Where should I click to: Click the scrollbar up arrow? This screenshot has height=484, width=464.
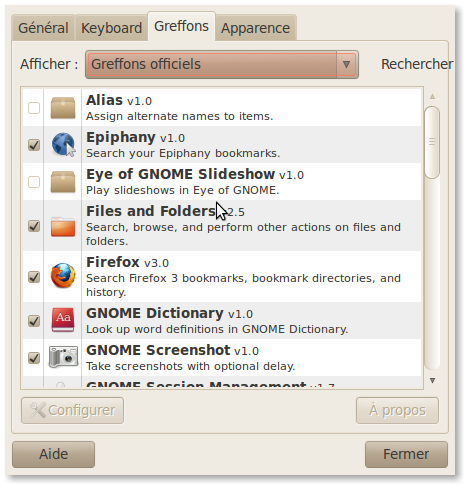(x=432, y=97)
